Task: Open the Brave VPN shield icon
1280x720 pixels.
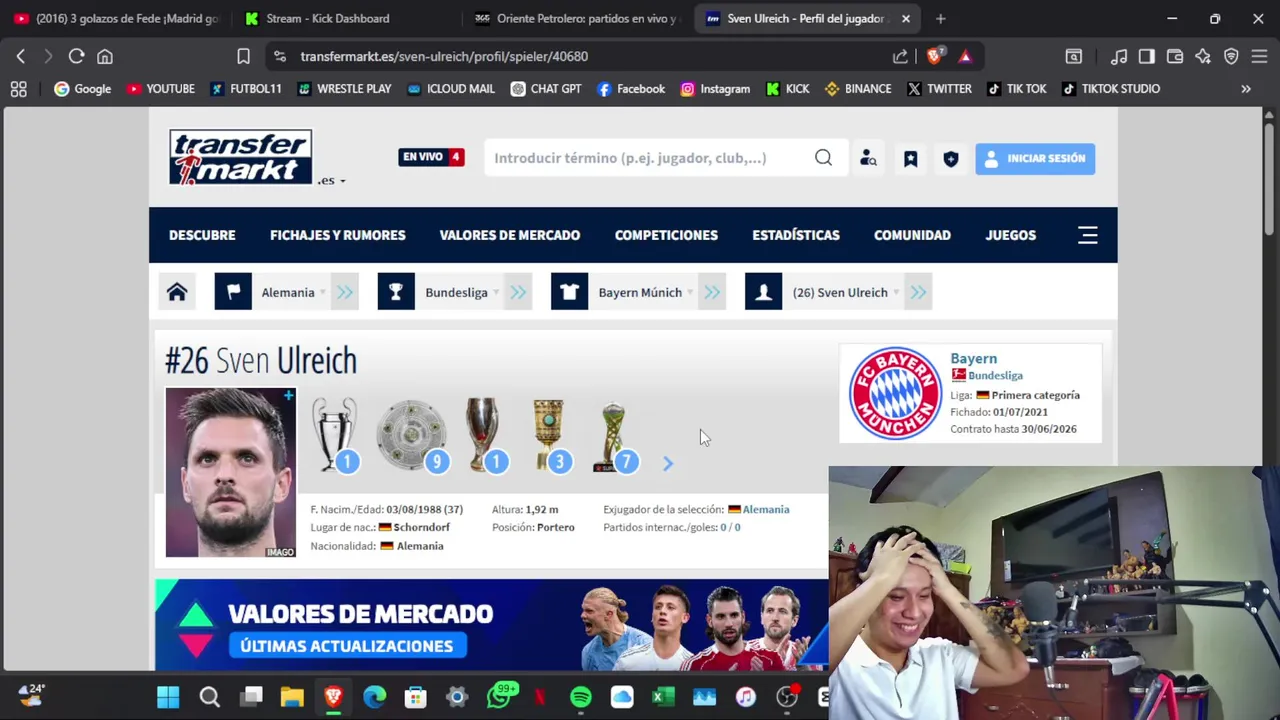Action: 1231,56
